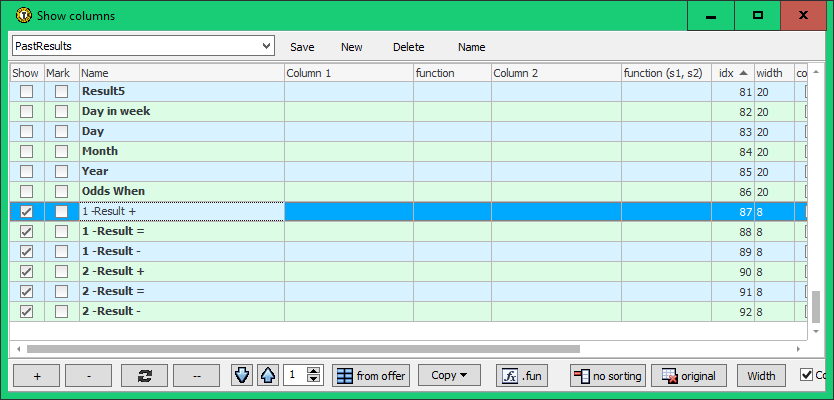The height and width of the screenshot is (400, 834).
Task: Click the refresh arrows button in bottom toolbar
Action: [x=144, y=376]
